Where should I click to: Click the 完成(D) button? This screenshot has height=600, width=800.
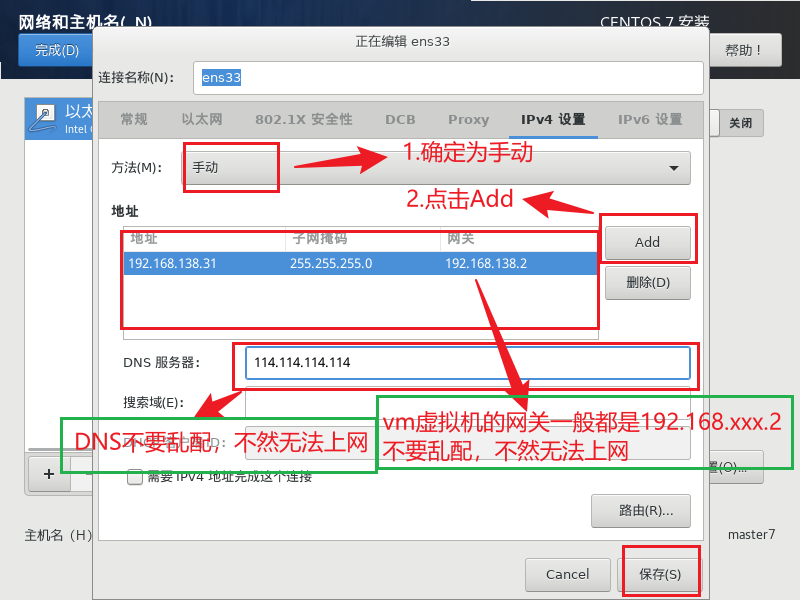56,50
